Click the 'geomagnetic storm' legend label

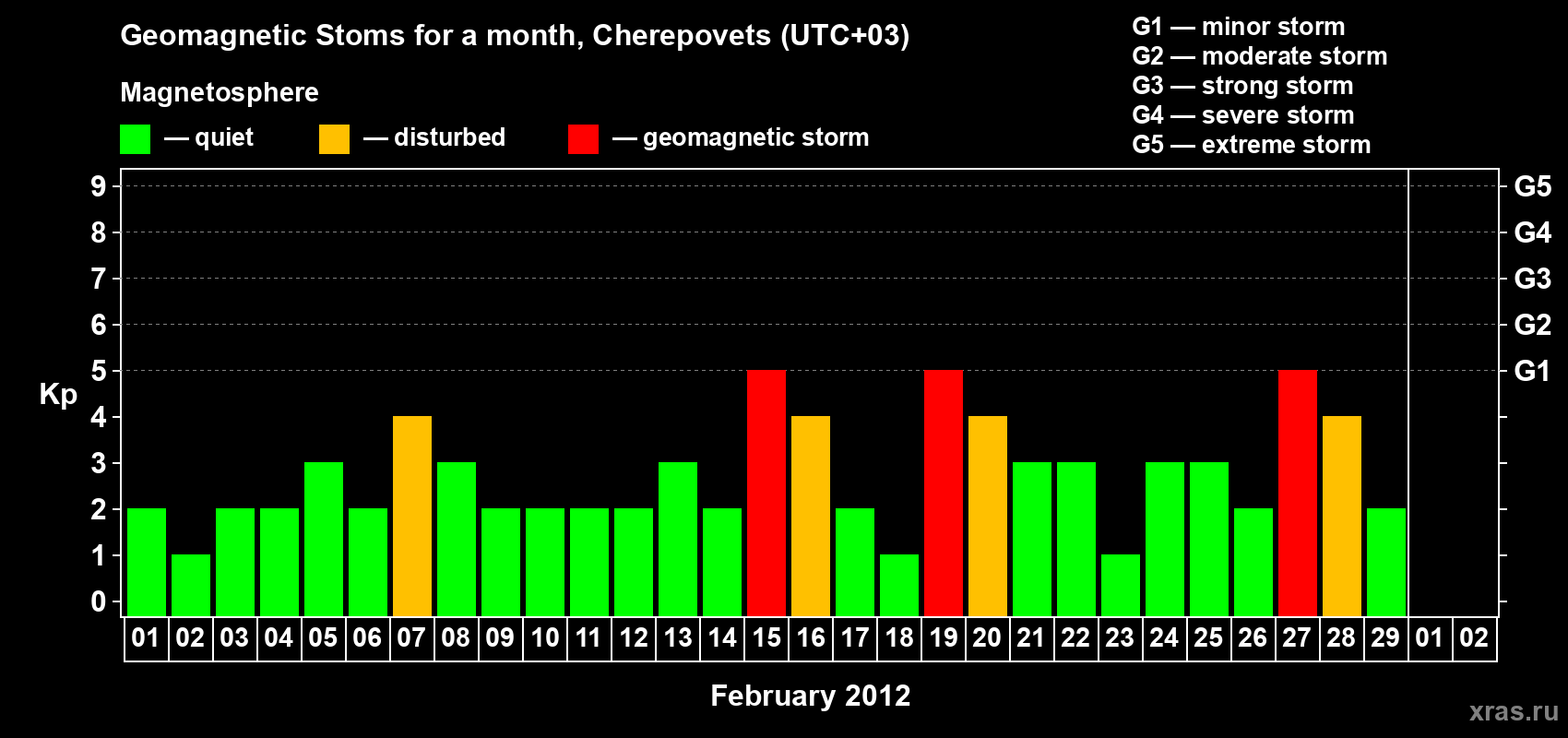[756, 137]
